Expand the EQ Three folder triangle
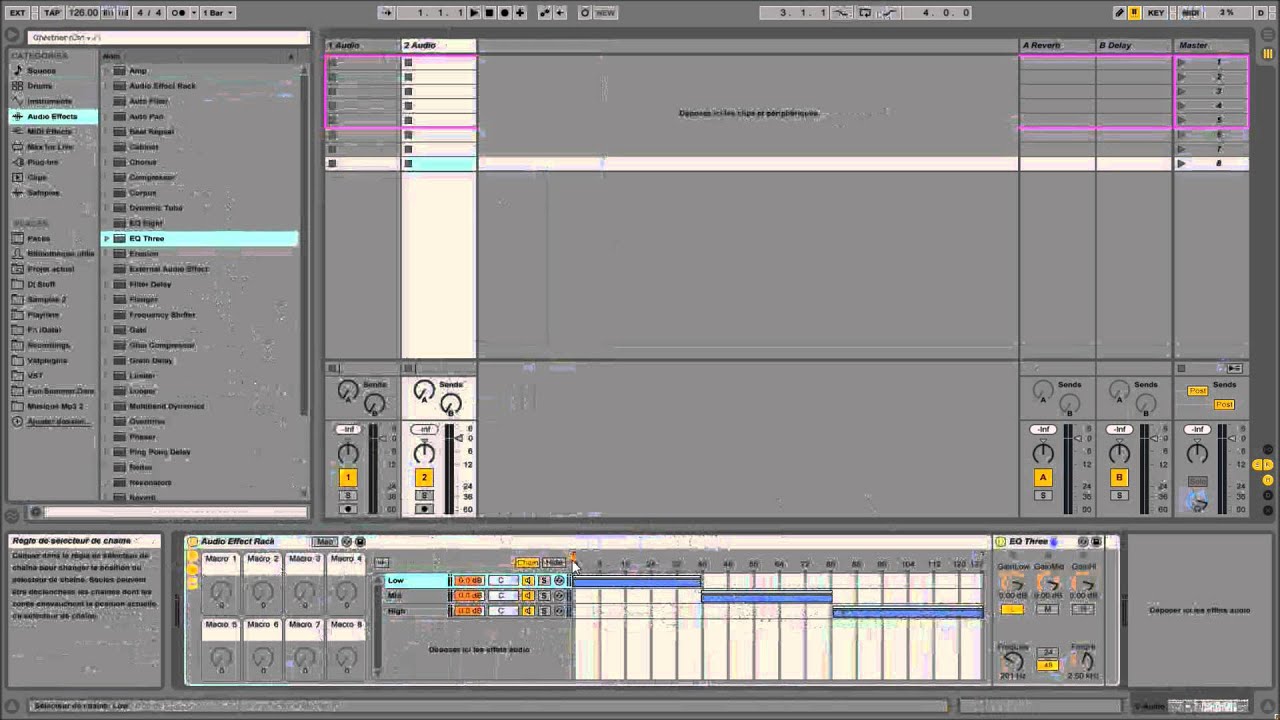The image size is (1280, 720). [x=107, y=239]
